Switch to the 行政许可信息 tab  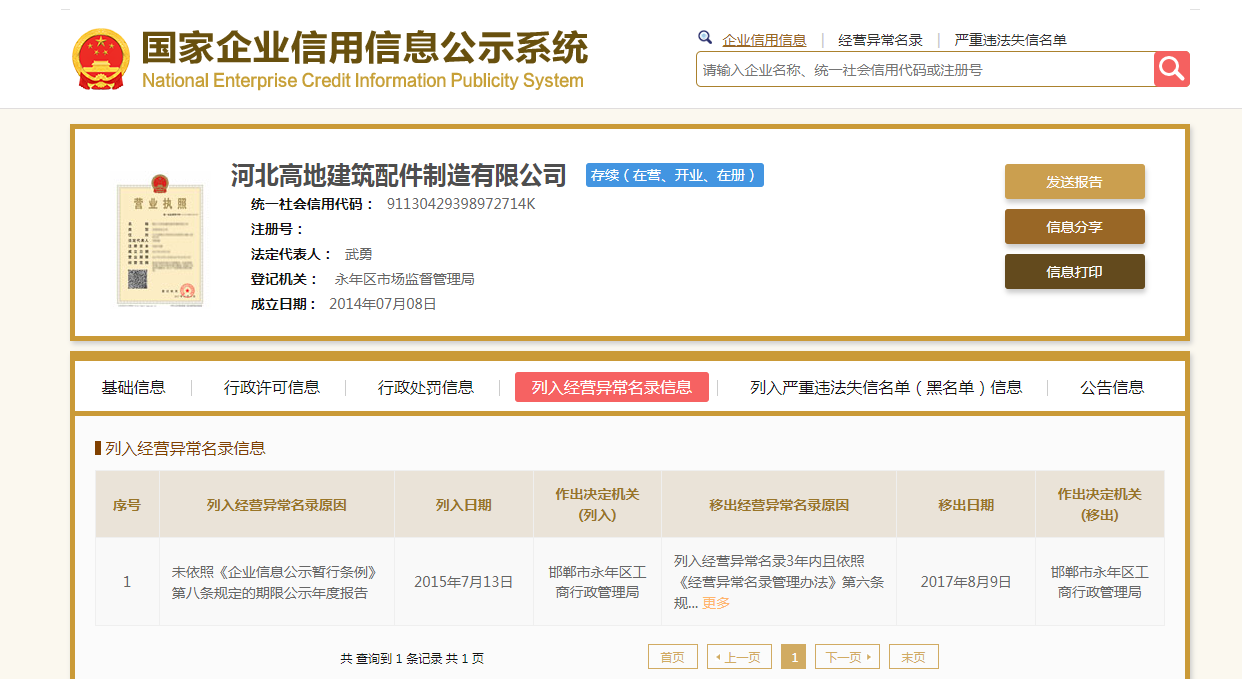coord(272,387)
